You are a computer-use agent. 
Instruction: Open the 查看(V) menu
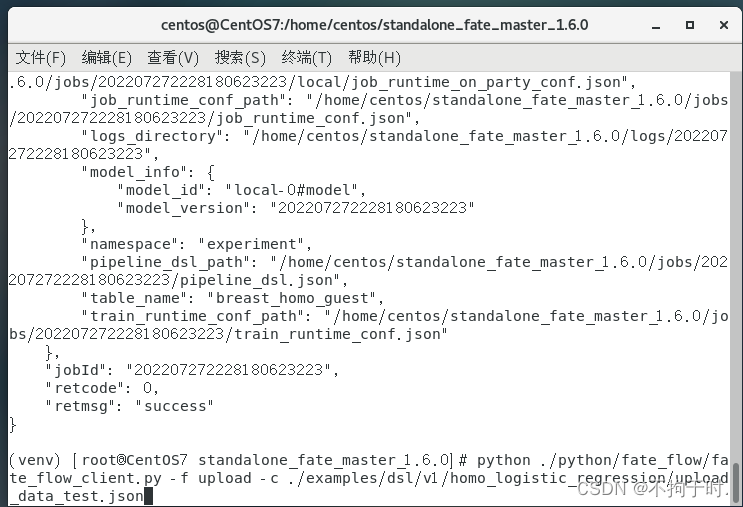[x=173, y=58]
